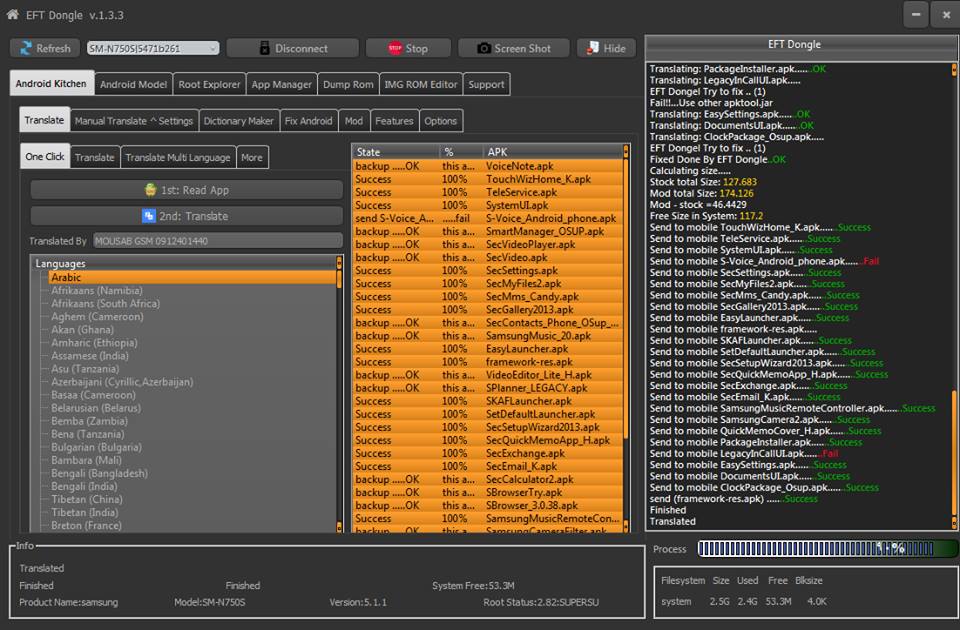Image resolution: width=960 pixels, height=630 pixels.
Task: Click the APK table vertical scrollbar
Action: coord(626,338)
